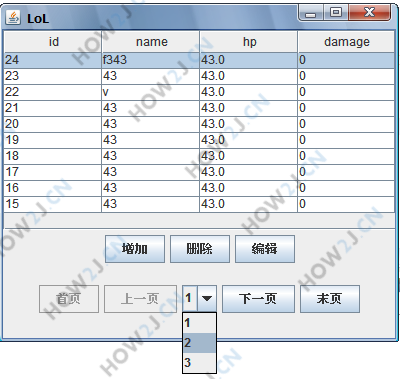Click the disabled 首页 button
Viewport: 400px width, 379px height.
[x=69, y=299]
